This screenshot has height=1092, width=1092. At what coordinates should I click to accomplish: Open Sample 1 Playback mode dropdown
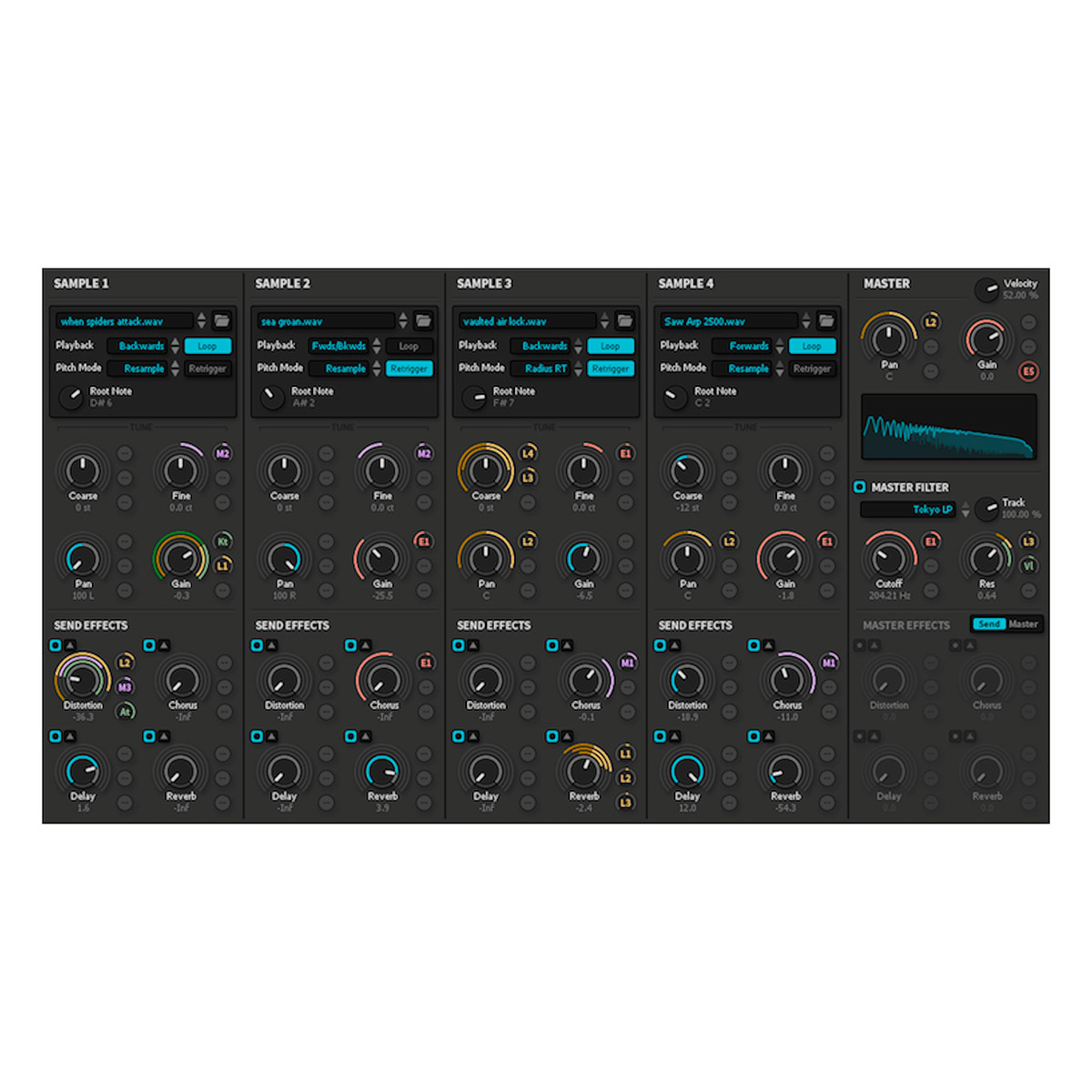tap(143, 347)
